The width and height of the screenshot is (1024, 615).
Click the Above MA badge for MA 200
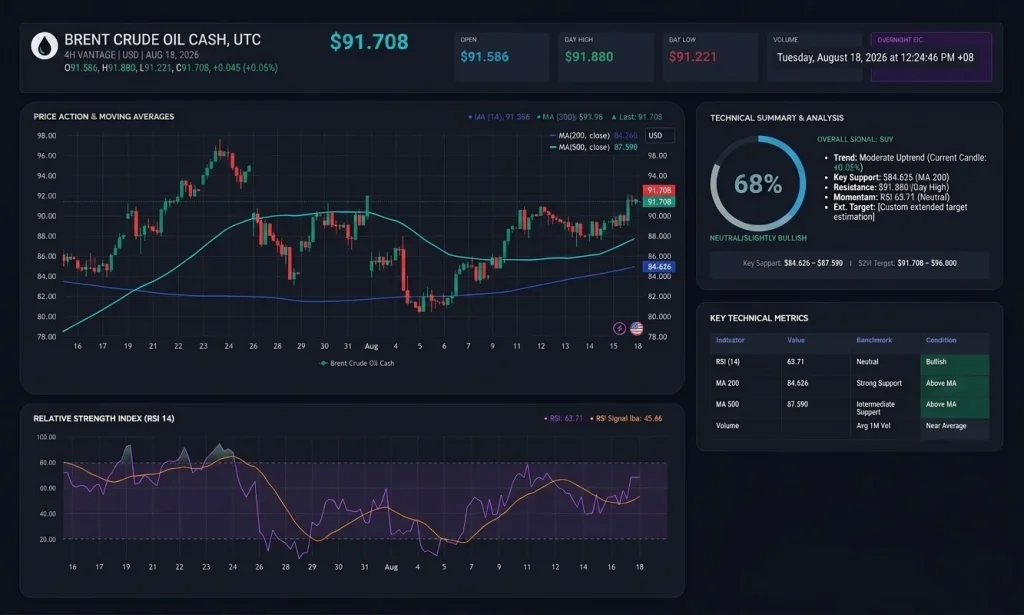[954, 383]
